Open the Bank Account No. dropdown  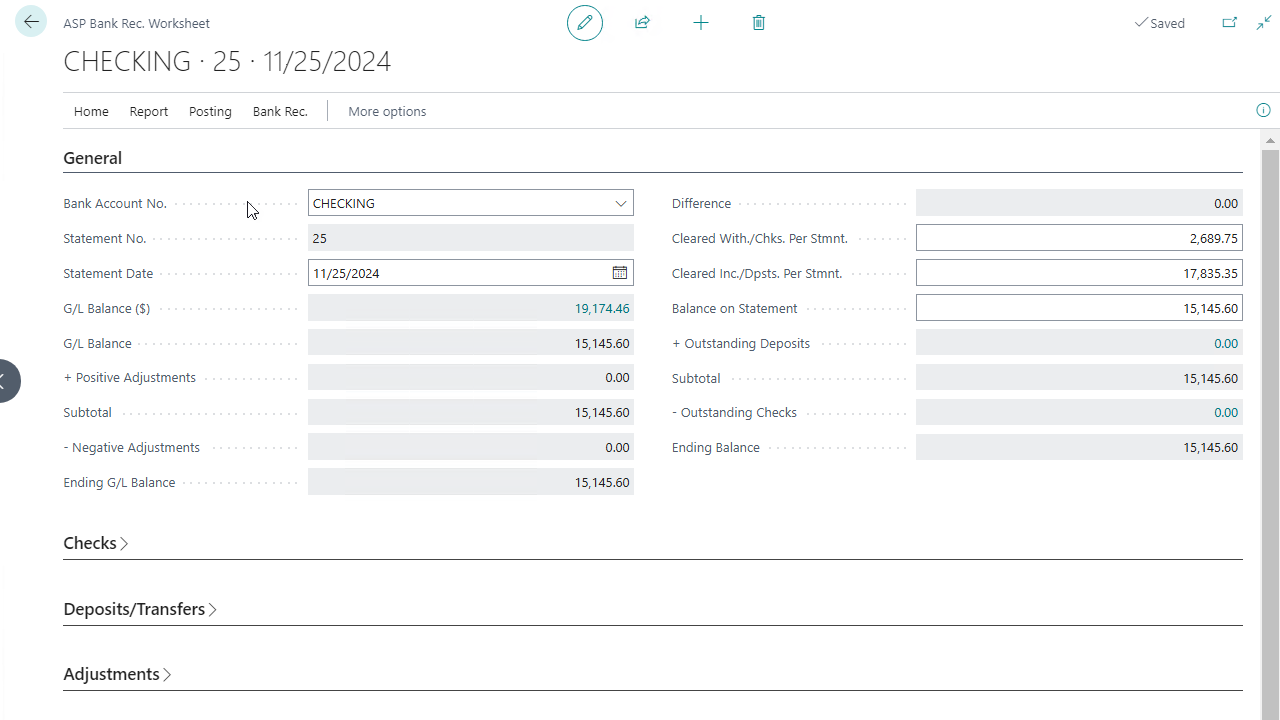pyautogui.click(x=621, y=203)
